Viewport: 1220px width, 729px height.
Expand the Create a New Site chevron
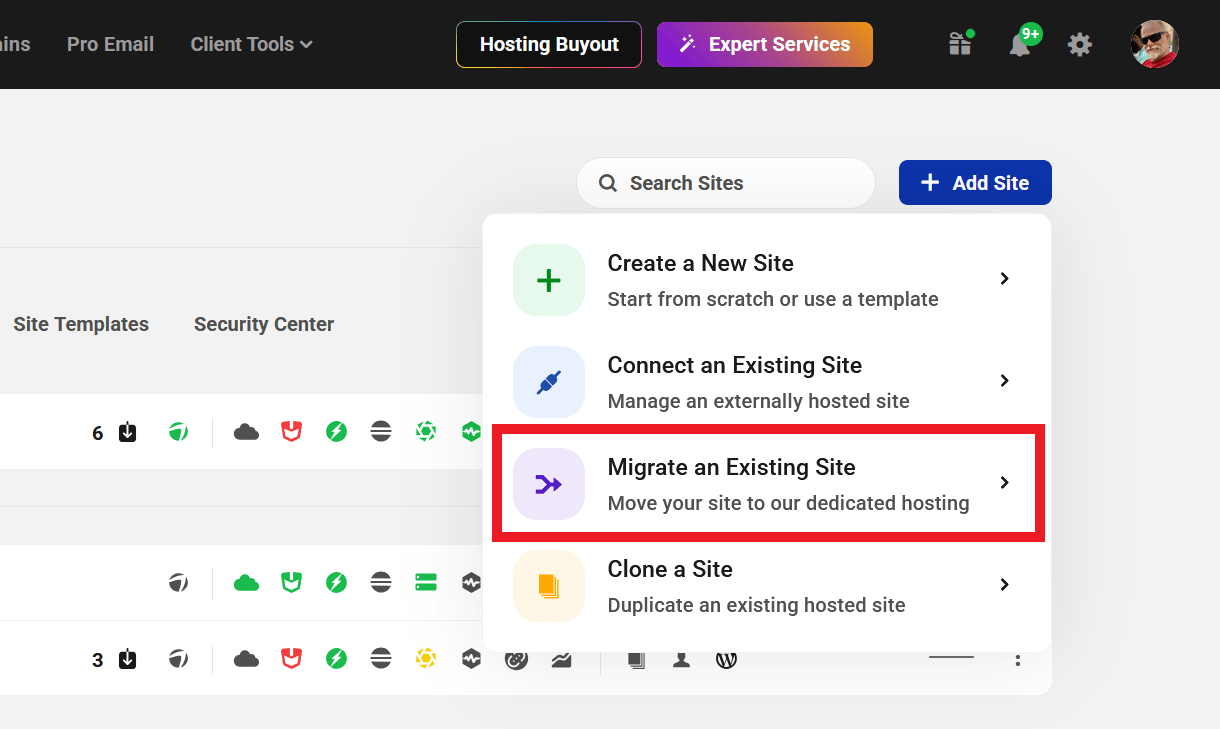(1005, 279)
